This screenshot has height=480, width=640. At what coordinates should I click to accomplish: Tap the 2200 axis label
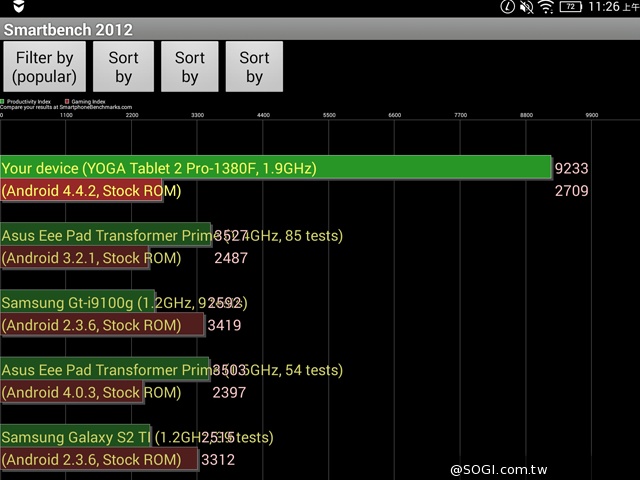pyautogui.click(x=132, y=115)
